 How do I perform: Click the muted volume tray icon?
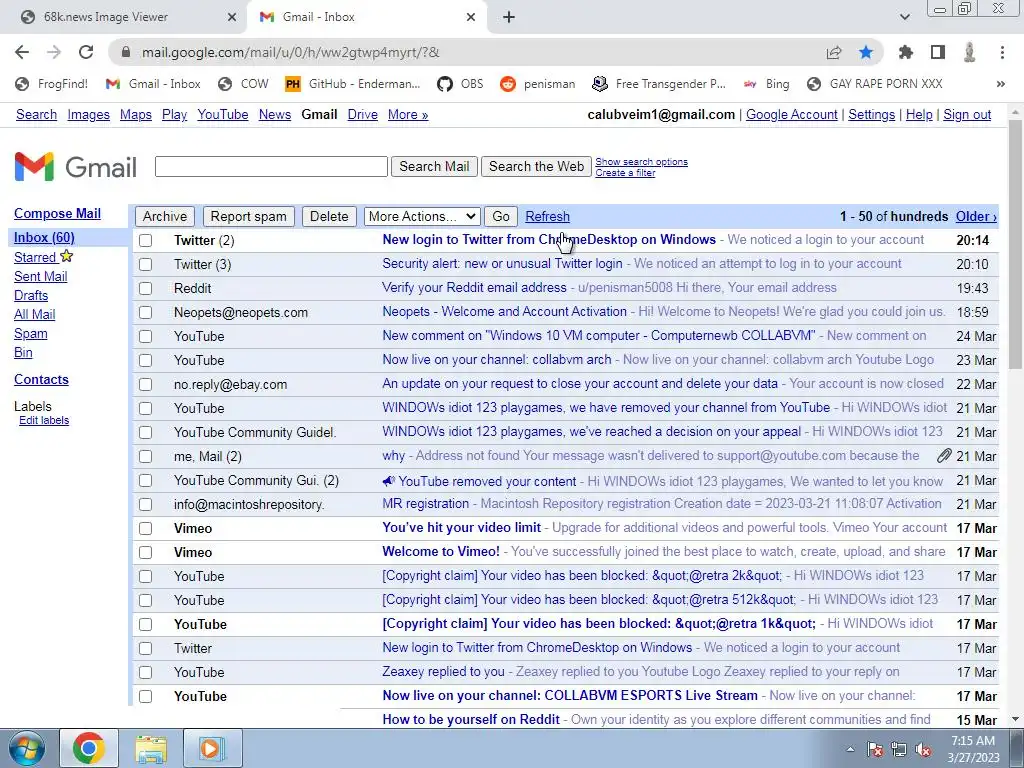point(923,749)
